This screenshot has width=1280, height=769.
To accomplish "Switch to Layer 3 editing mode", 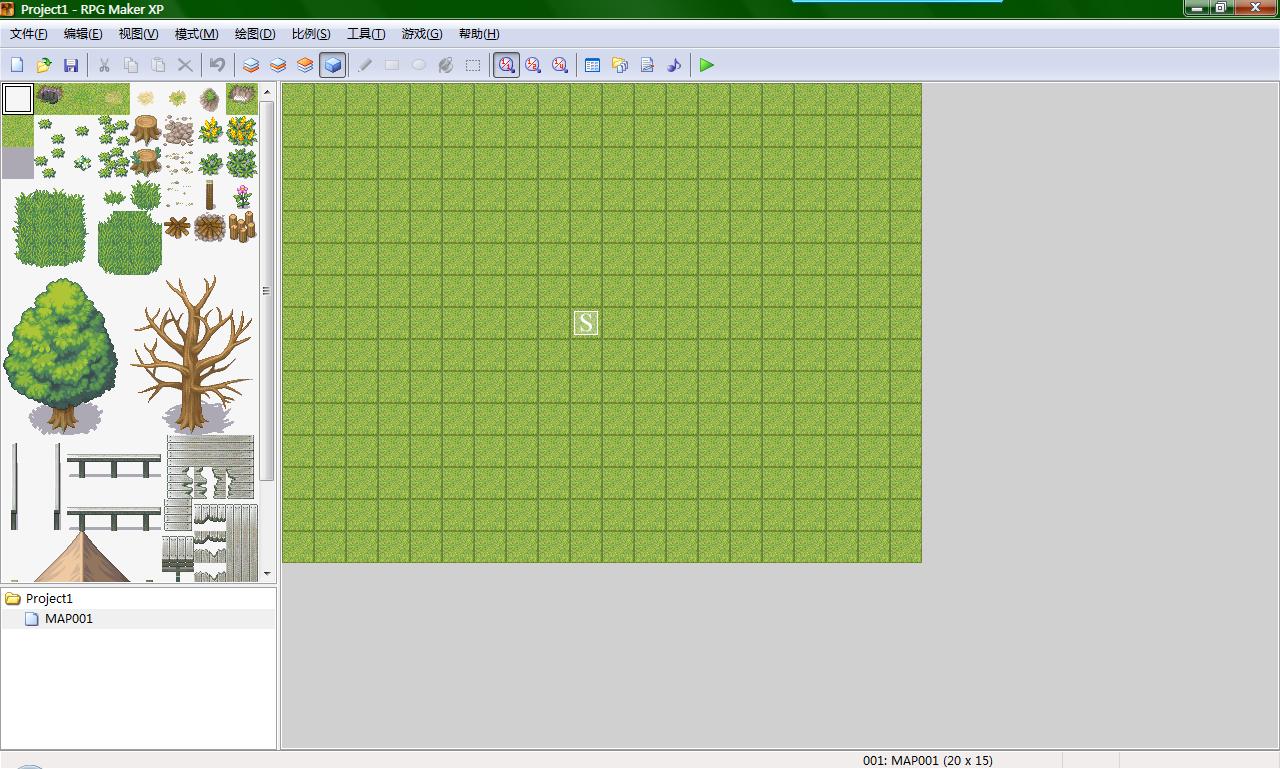I will pos(305,65).
